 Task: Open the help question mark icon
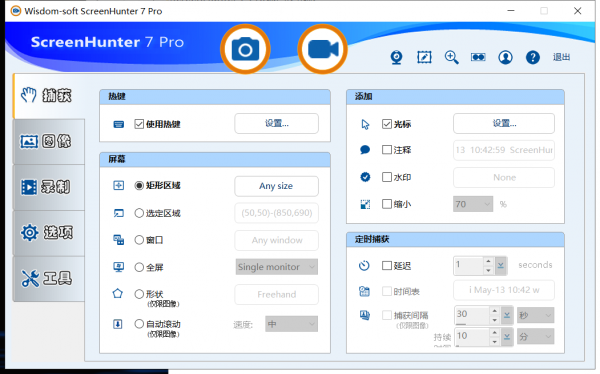[533, 57]
